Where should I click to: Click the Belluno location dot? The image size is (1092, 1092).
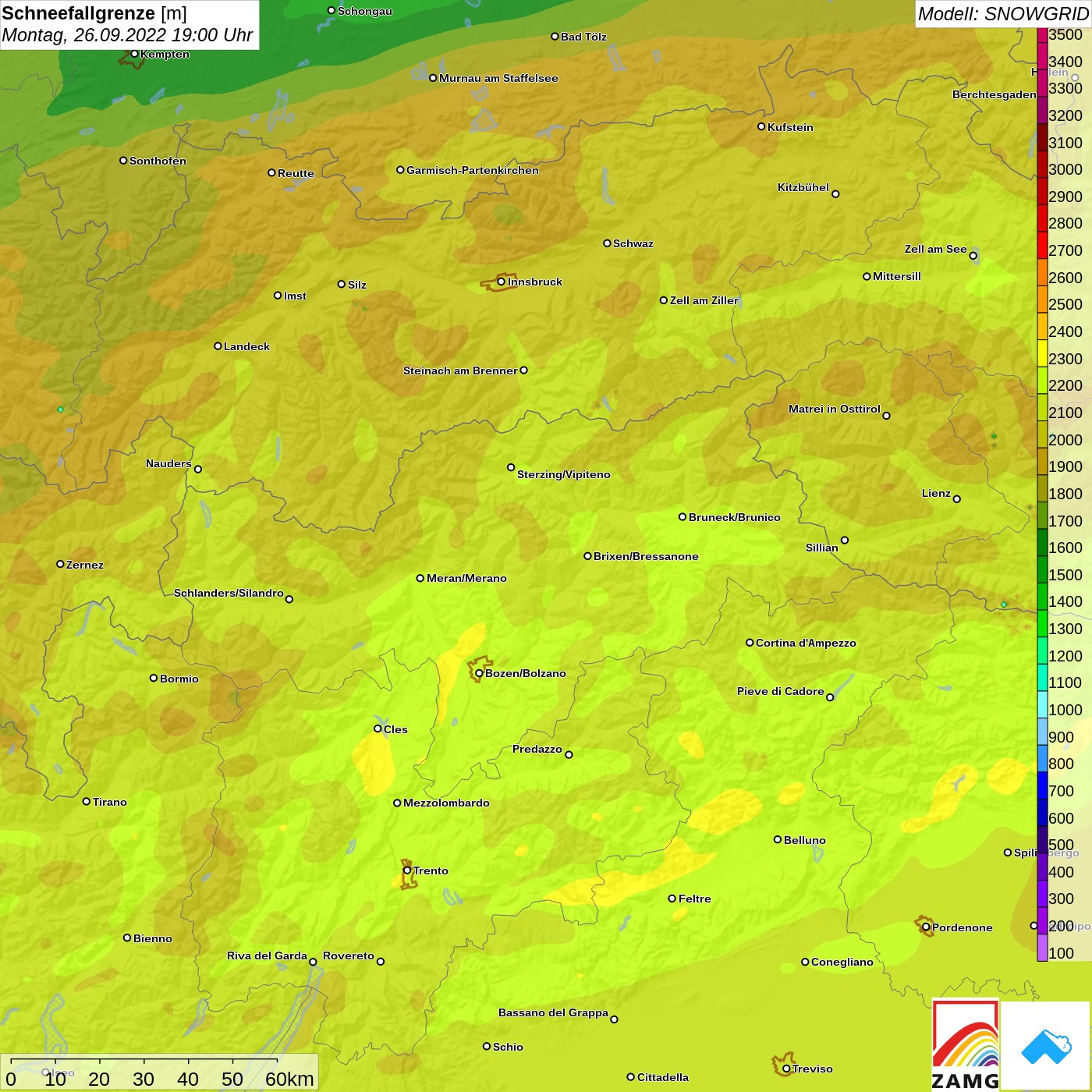[778, 839]
